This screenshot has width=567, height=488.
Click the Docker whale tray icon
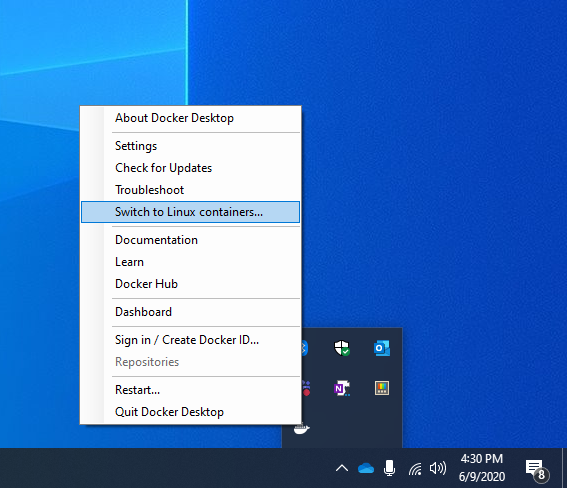302,429
